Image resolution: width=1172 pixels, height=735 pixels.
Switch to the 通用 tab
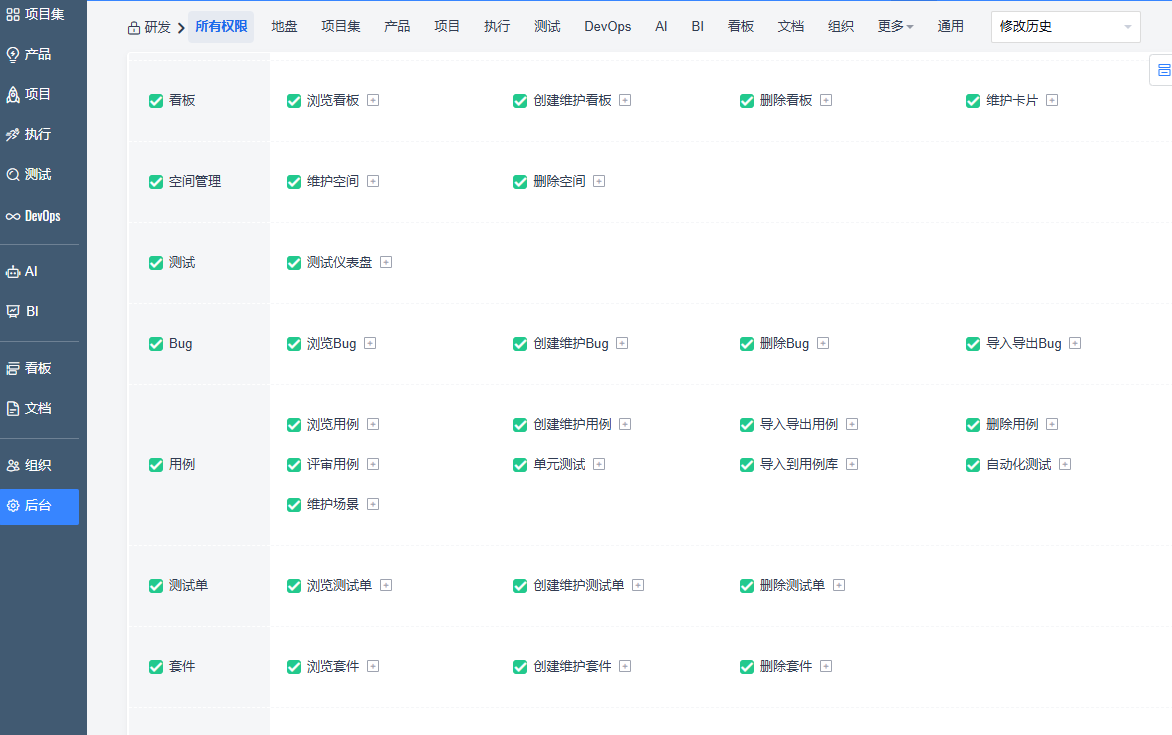click(x=951, y=27)
